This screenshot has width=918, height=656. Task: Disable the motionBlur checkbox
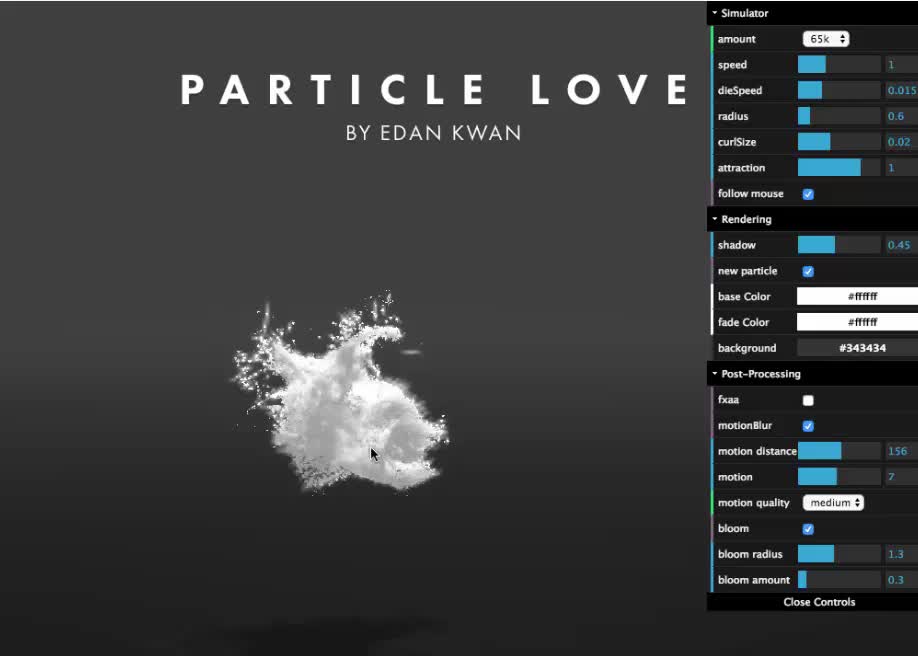point(808,426)
